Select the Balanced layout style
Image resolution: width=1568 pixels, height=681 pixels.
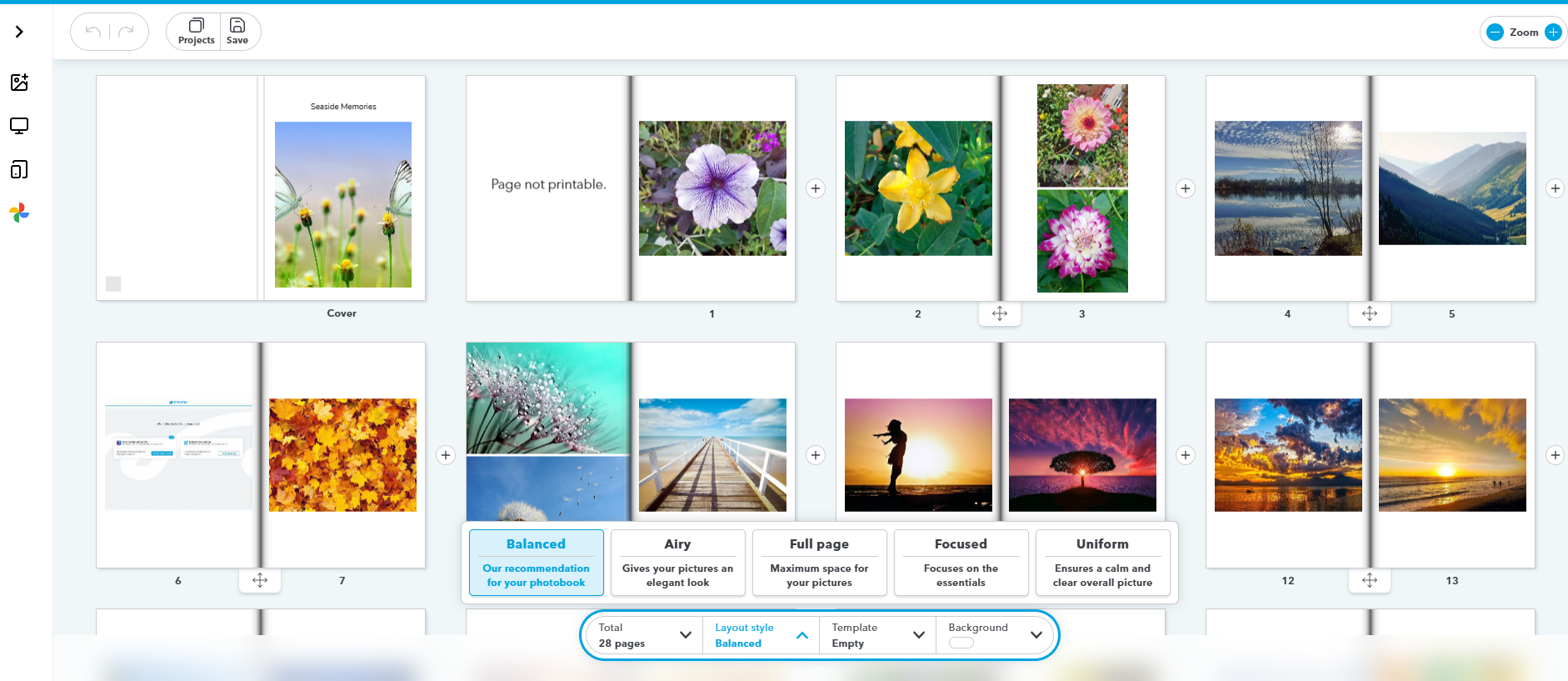[536, 562]
